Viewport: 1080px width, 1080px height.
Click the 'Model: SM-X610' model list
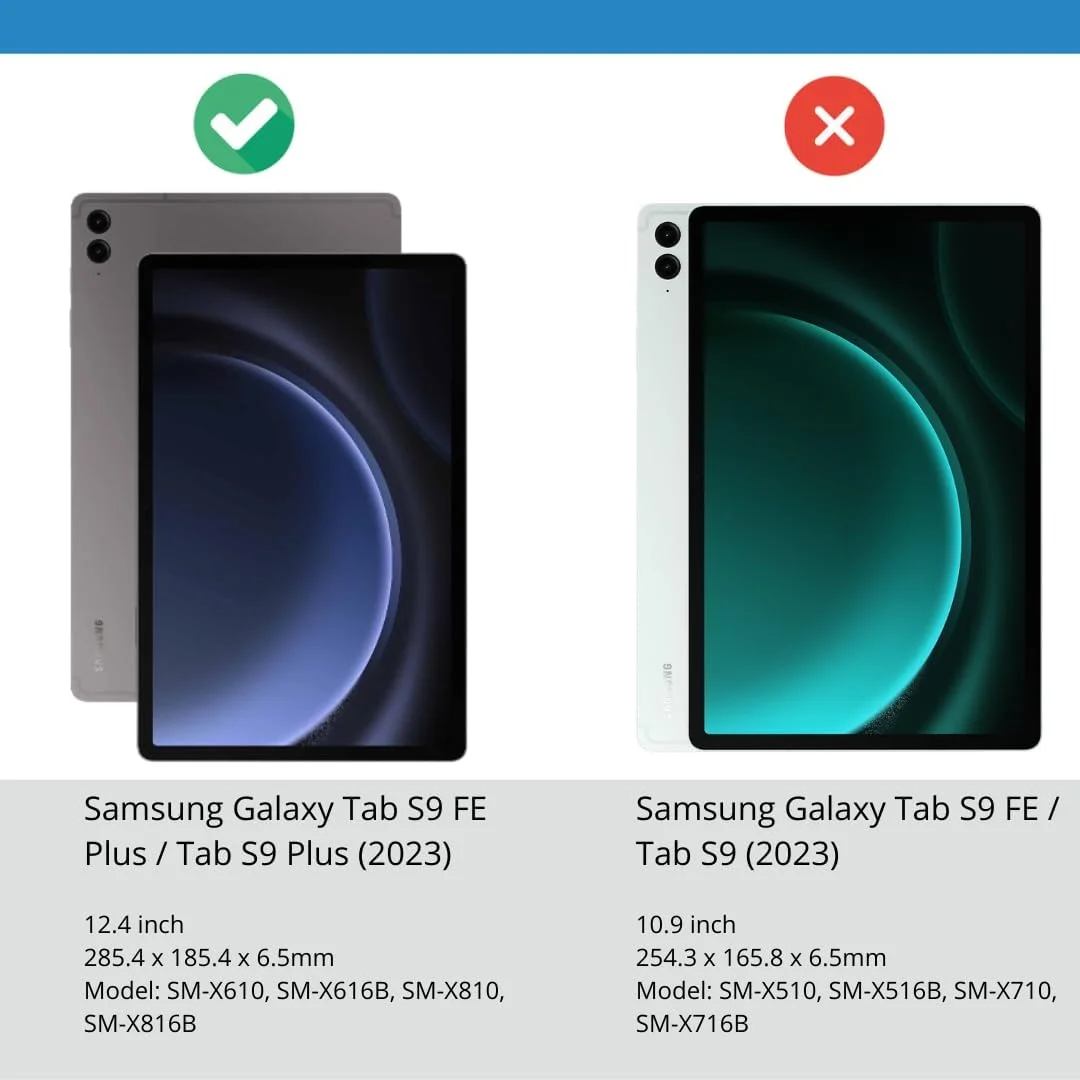click(294, 1007)
